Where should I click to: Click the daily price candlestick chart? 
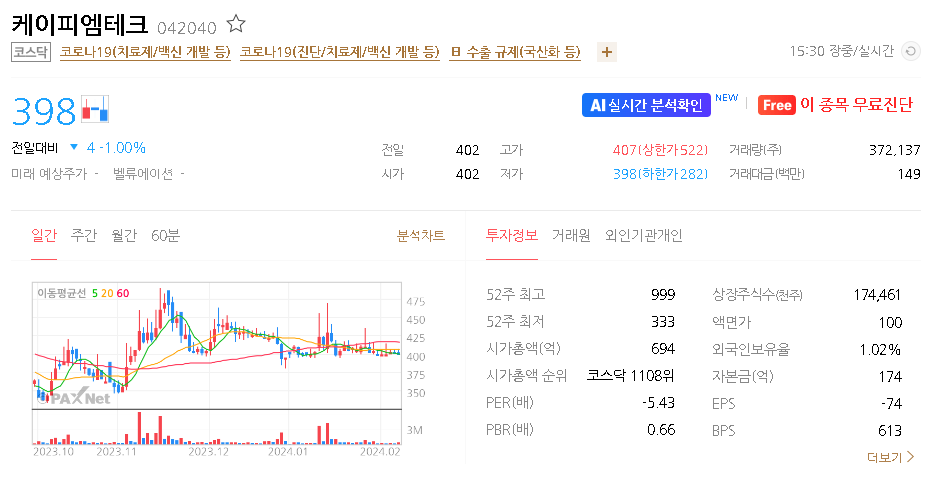point(217,346)
